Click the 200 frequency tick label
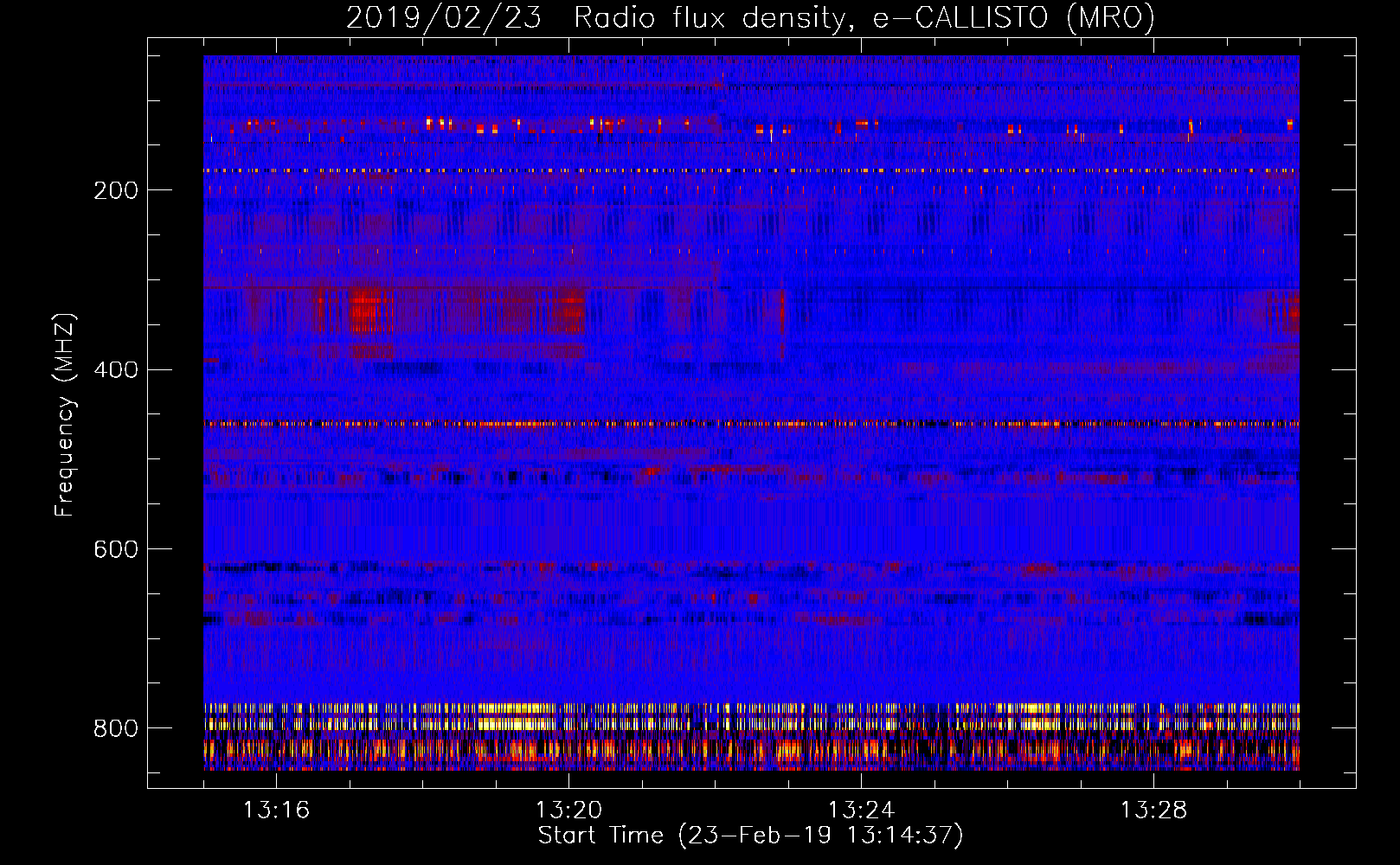 coord(116,190)
